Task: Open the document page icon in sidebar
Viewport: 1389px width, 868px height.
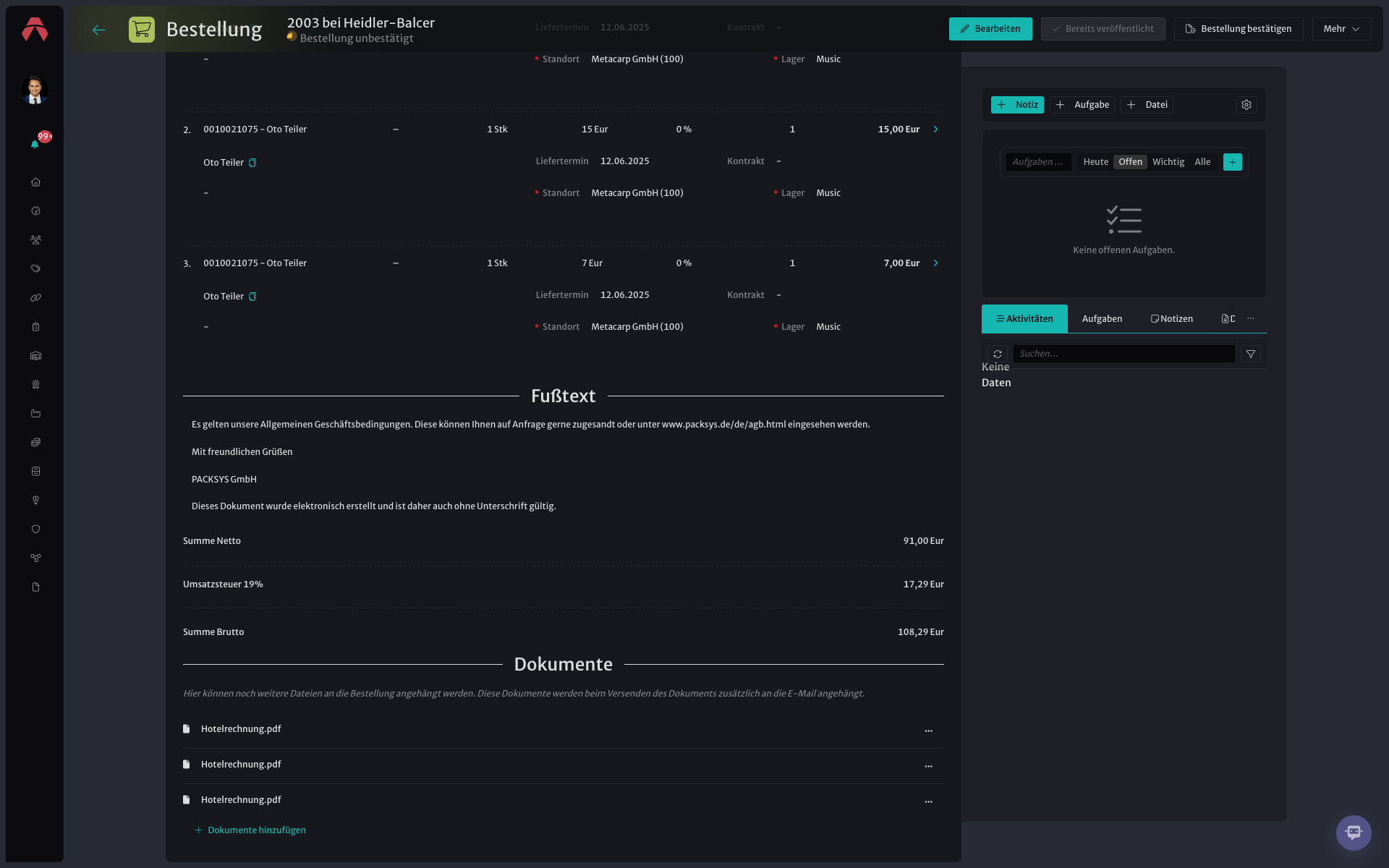Action: (35, 587)
